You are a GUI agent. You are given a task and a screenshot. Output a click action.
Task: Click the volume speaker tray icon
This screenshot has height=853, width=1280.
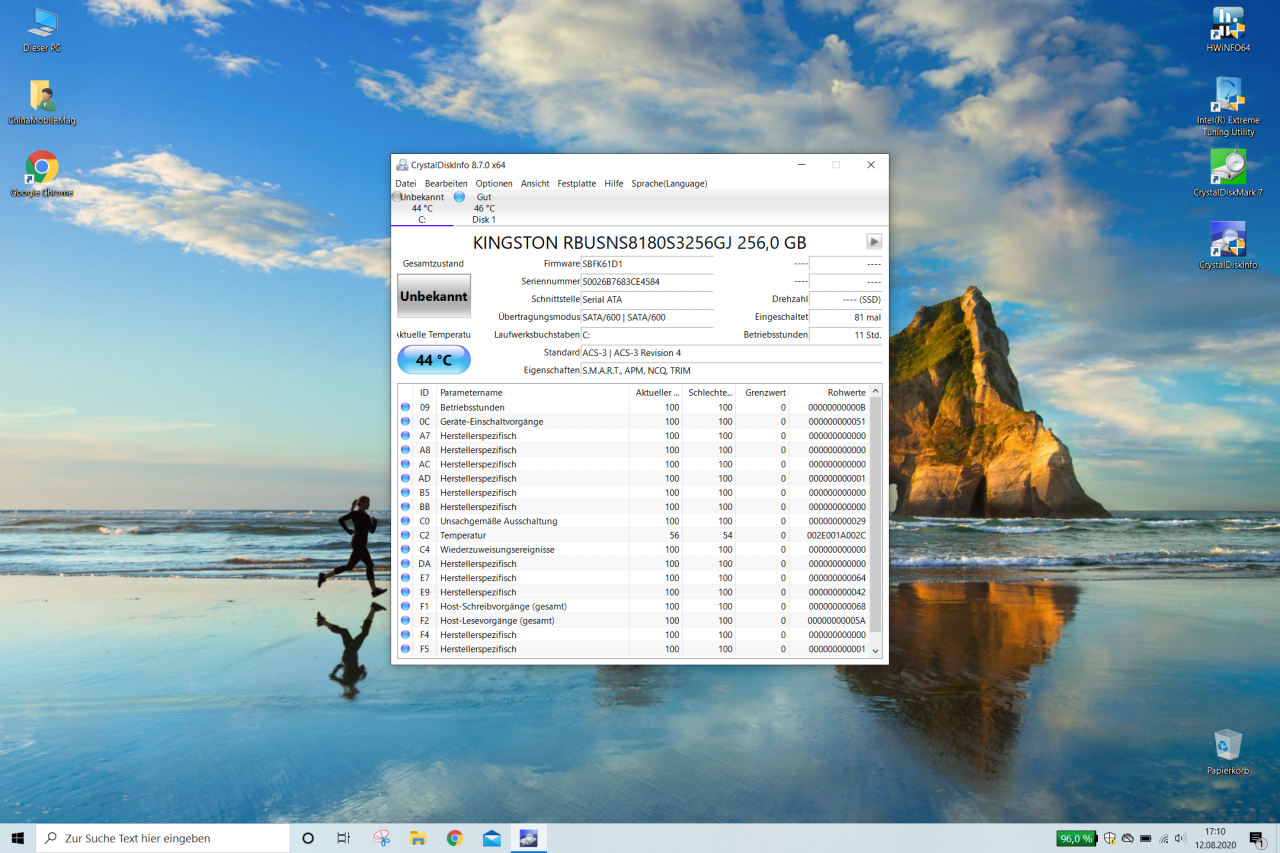[1180, 838]
